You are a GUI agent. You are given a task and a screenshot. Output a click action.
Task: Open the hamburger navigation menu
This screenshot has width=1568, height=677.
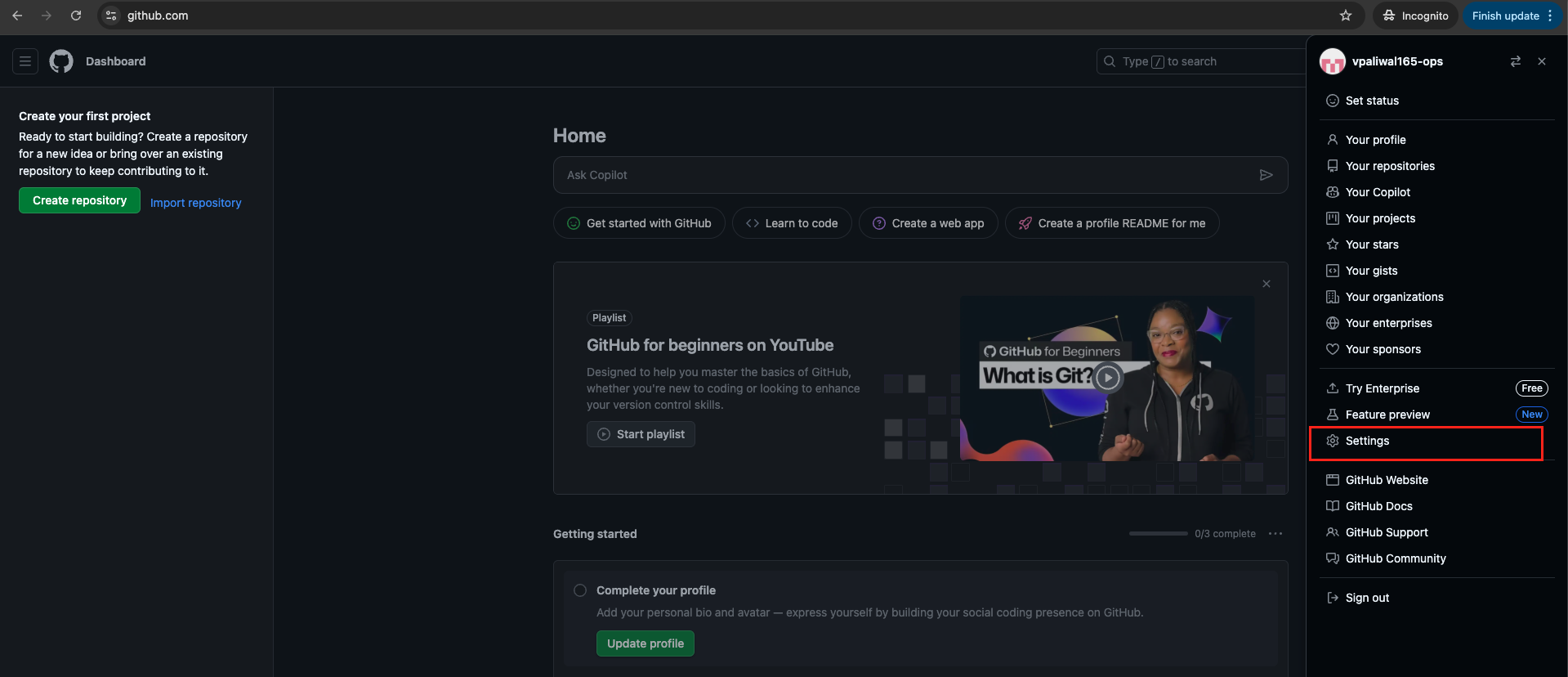tap(25, 61)
